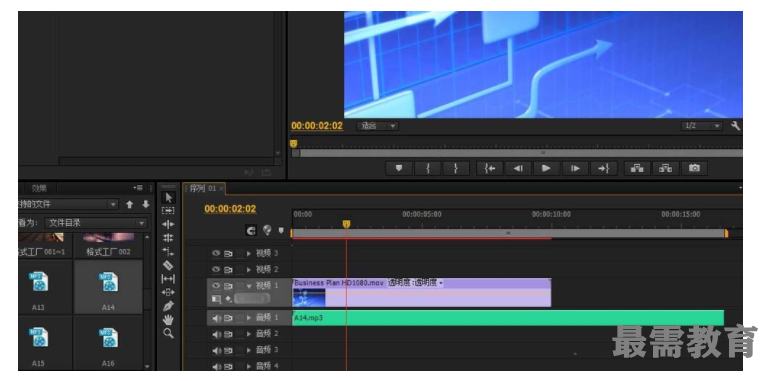The height and width of the screenshot is (381, 764).
Task: Open the 效果 panel tab
Action: coord(39,188)
